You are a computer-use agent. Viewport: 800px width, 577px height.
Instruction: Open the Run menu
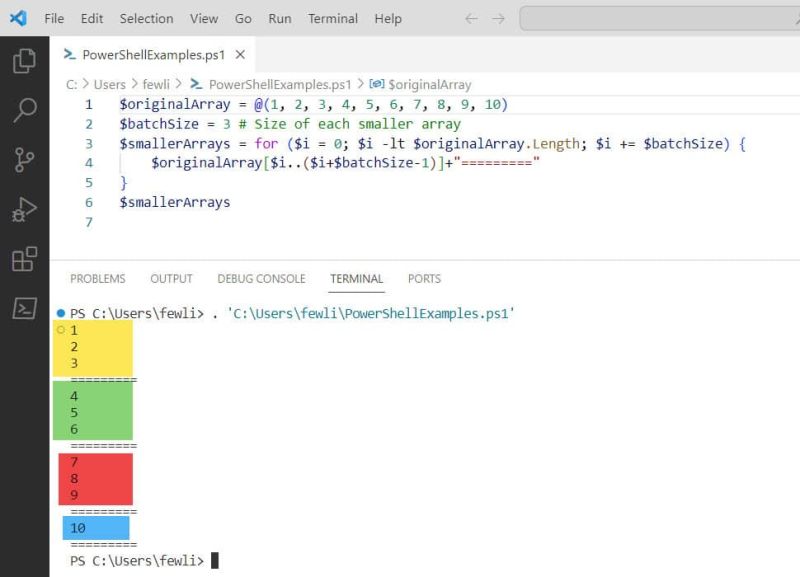279,18
